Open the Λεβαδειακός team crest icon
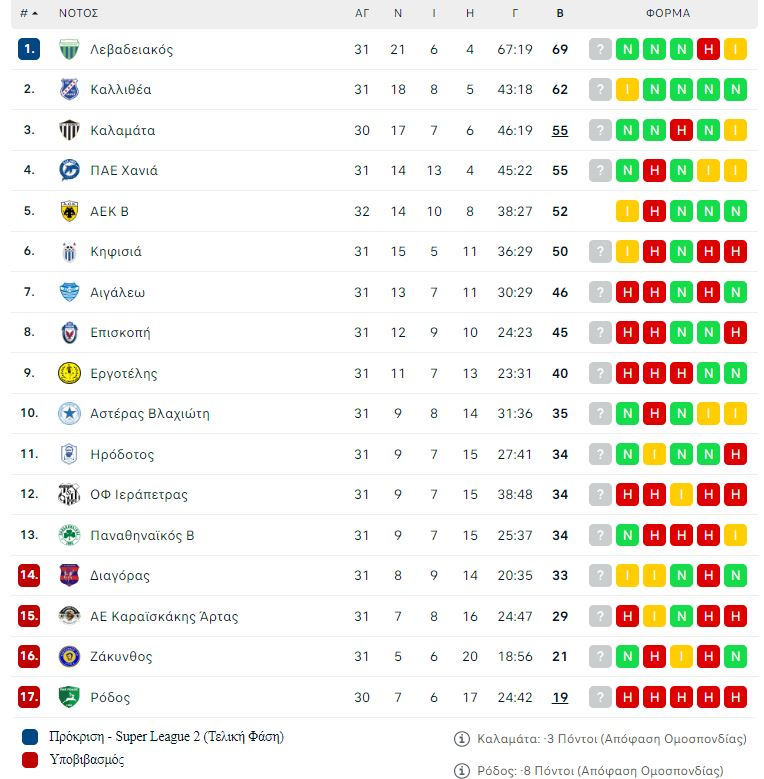 tap(69, 49)
